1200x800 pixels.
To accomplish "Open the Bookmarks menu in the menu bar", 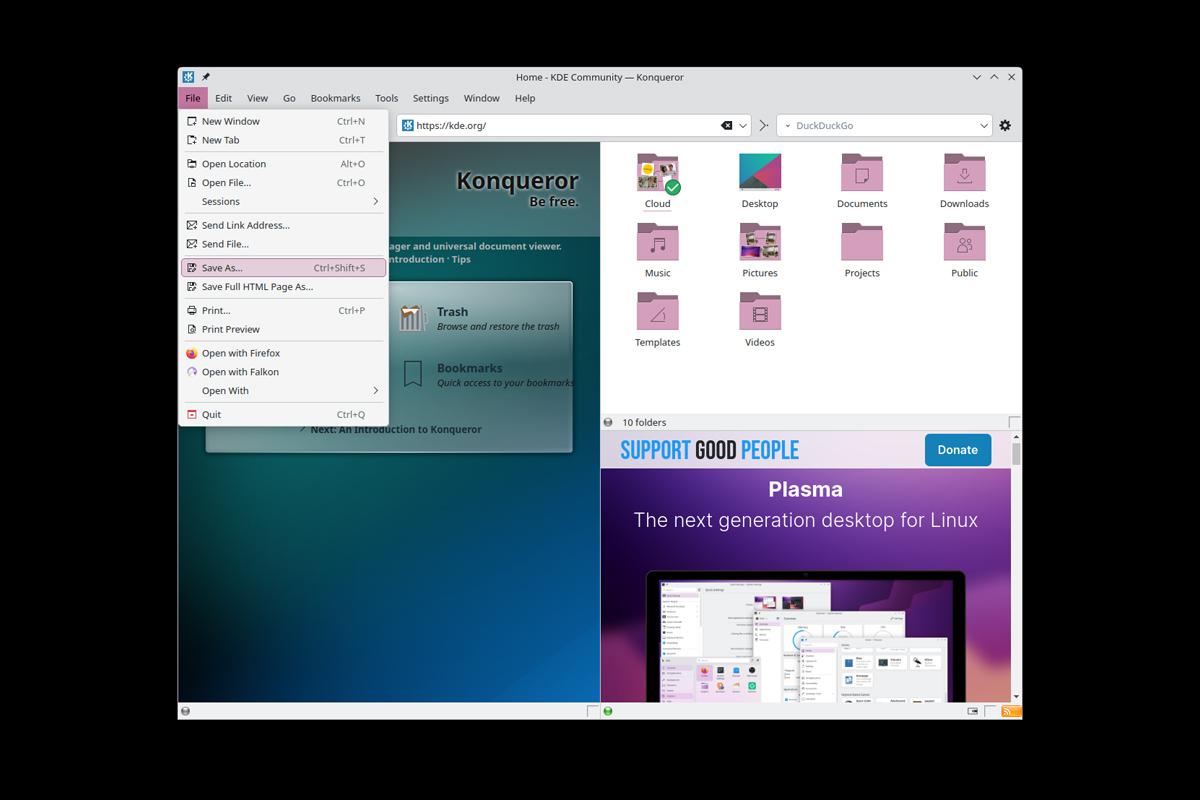I will [x=335, y=98].
